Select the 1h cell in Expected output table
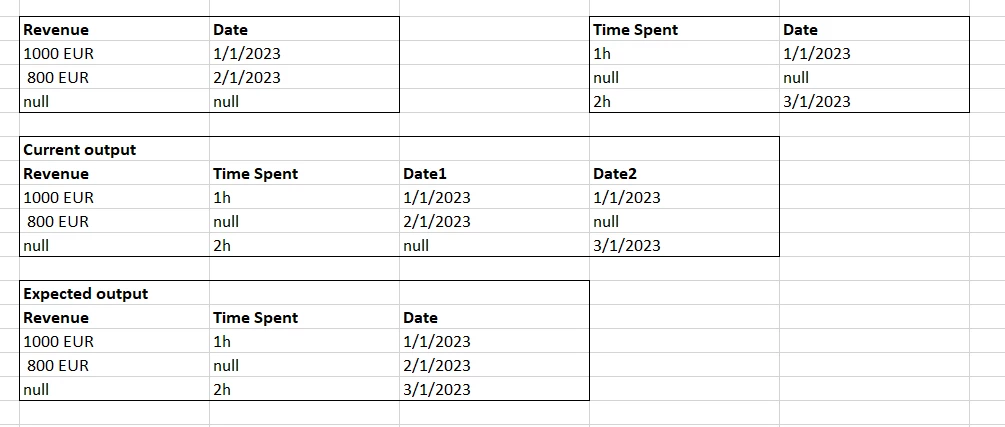This screenshot has width=1005, height=427. click(x=304, y=341)
